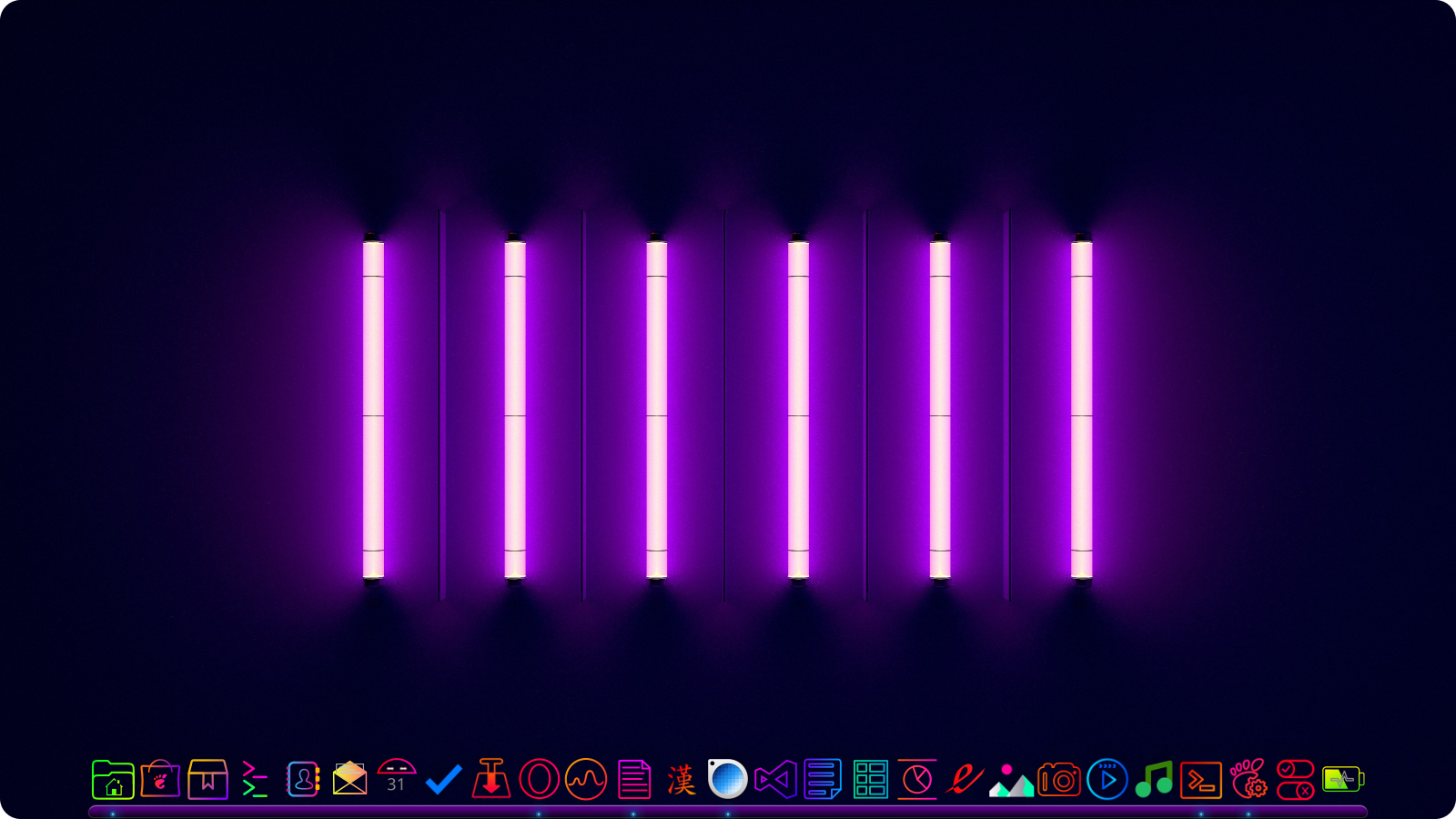Open the orange wave monitor icon
Viewport: 1456px width, 819px height.
point(586,780)
